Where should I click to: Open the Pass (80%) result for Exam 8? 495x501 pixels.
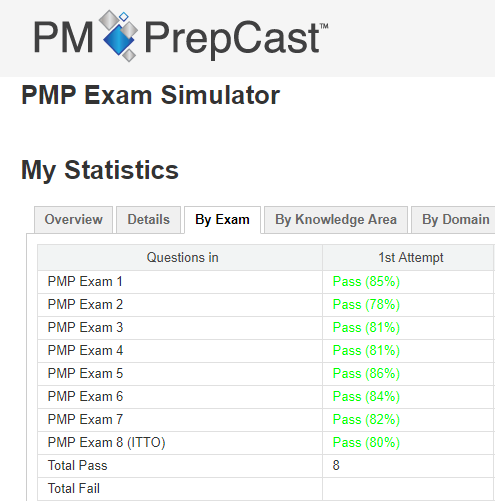tap(366, 443)
